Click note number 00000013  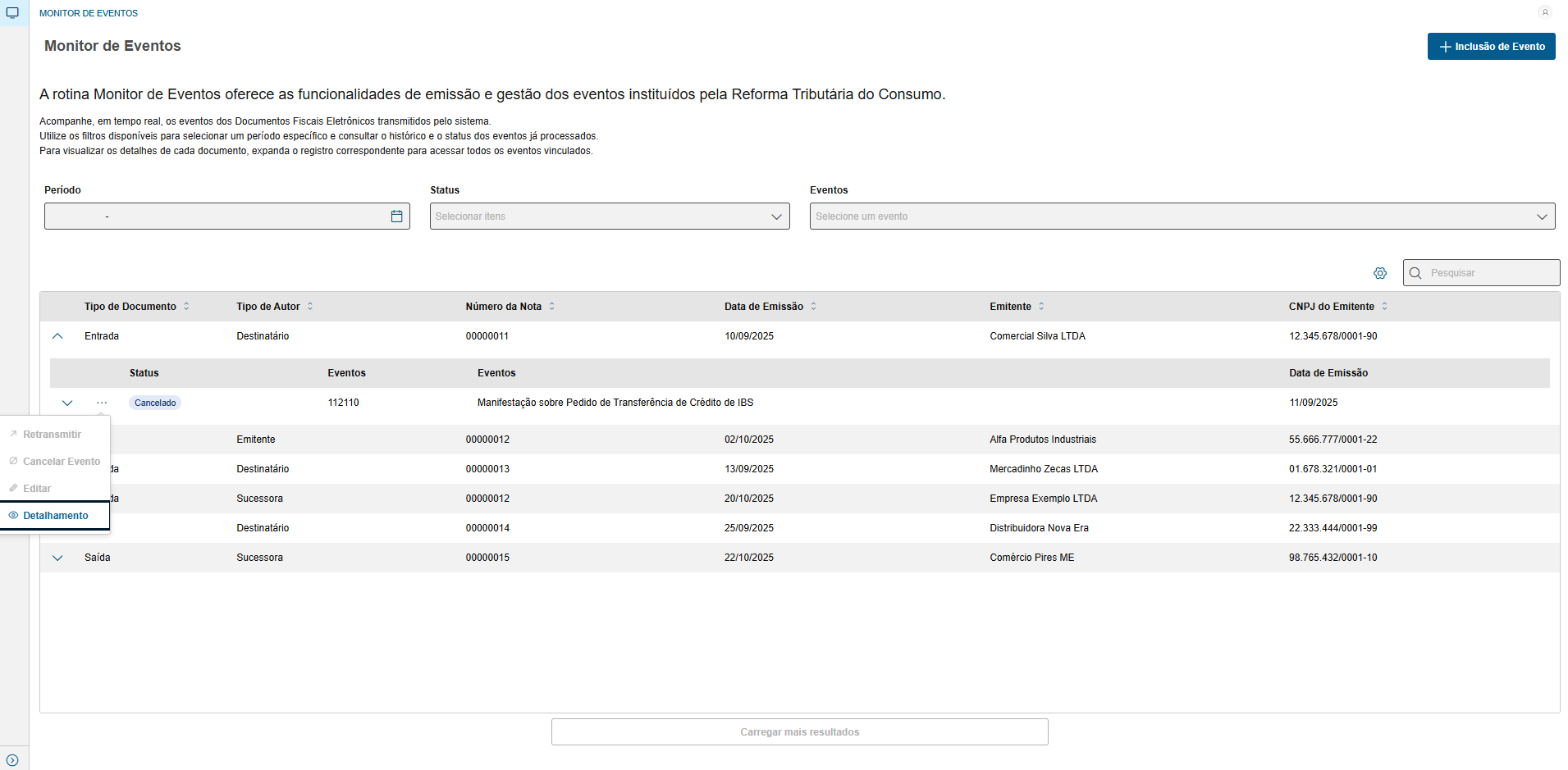[487, 469]
